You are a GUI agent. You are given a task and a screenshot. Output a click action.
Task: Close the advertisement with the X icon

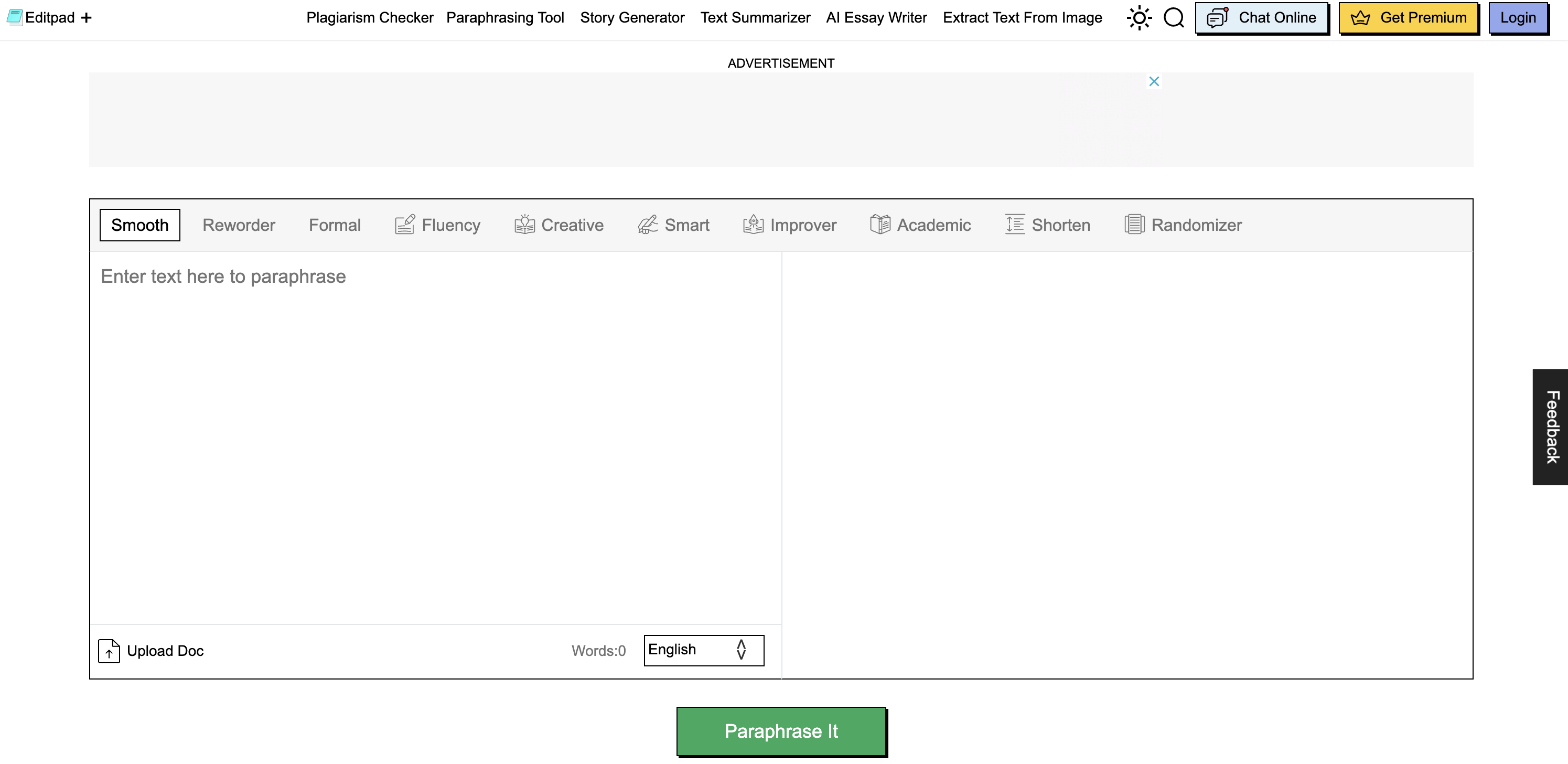[x=1154, y=82]
